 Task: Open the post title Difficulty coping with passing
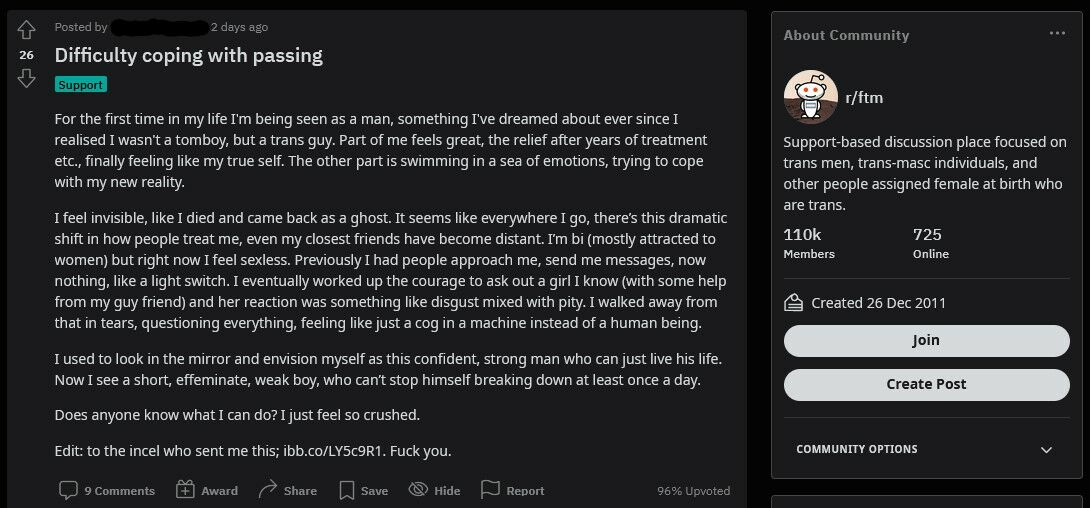(188, 56)
